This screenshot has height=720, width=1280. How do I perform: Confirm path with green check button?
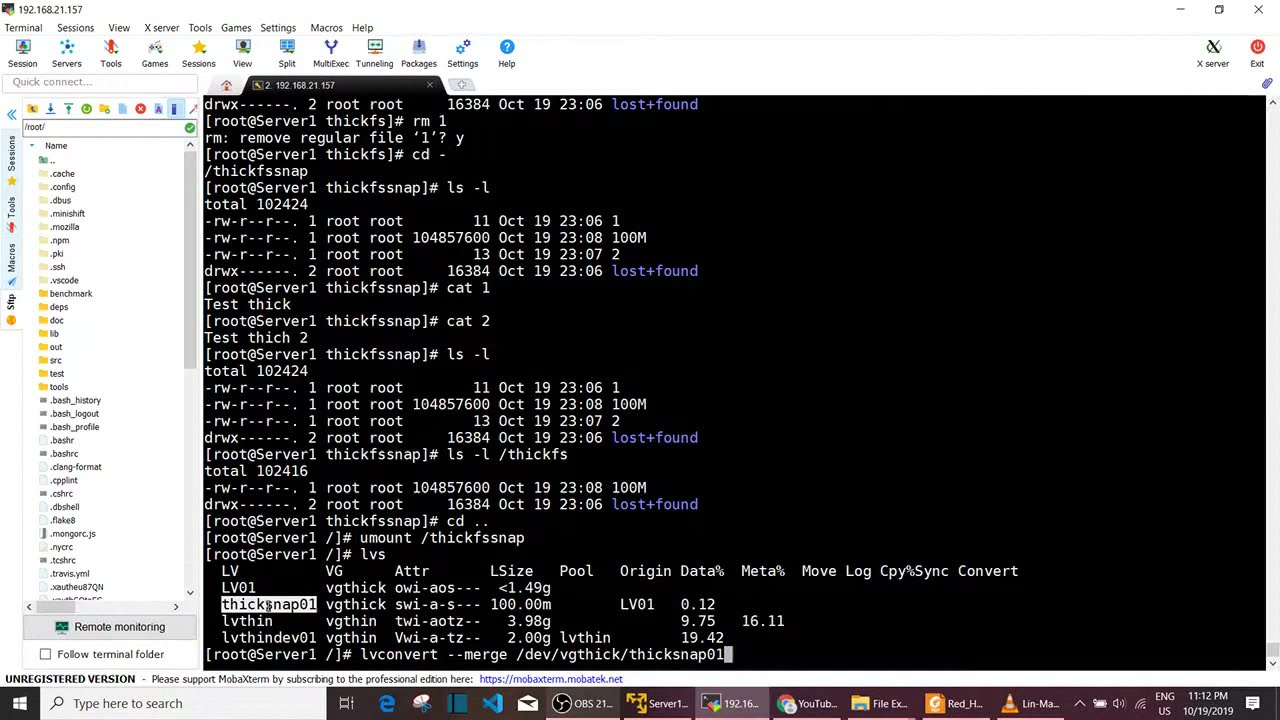190,128
